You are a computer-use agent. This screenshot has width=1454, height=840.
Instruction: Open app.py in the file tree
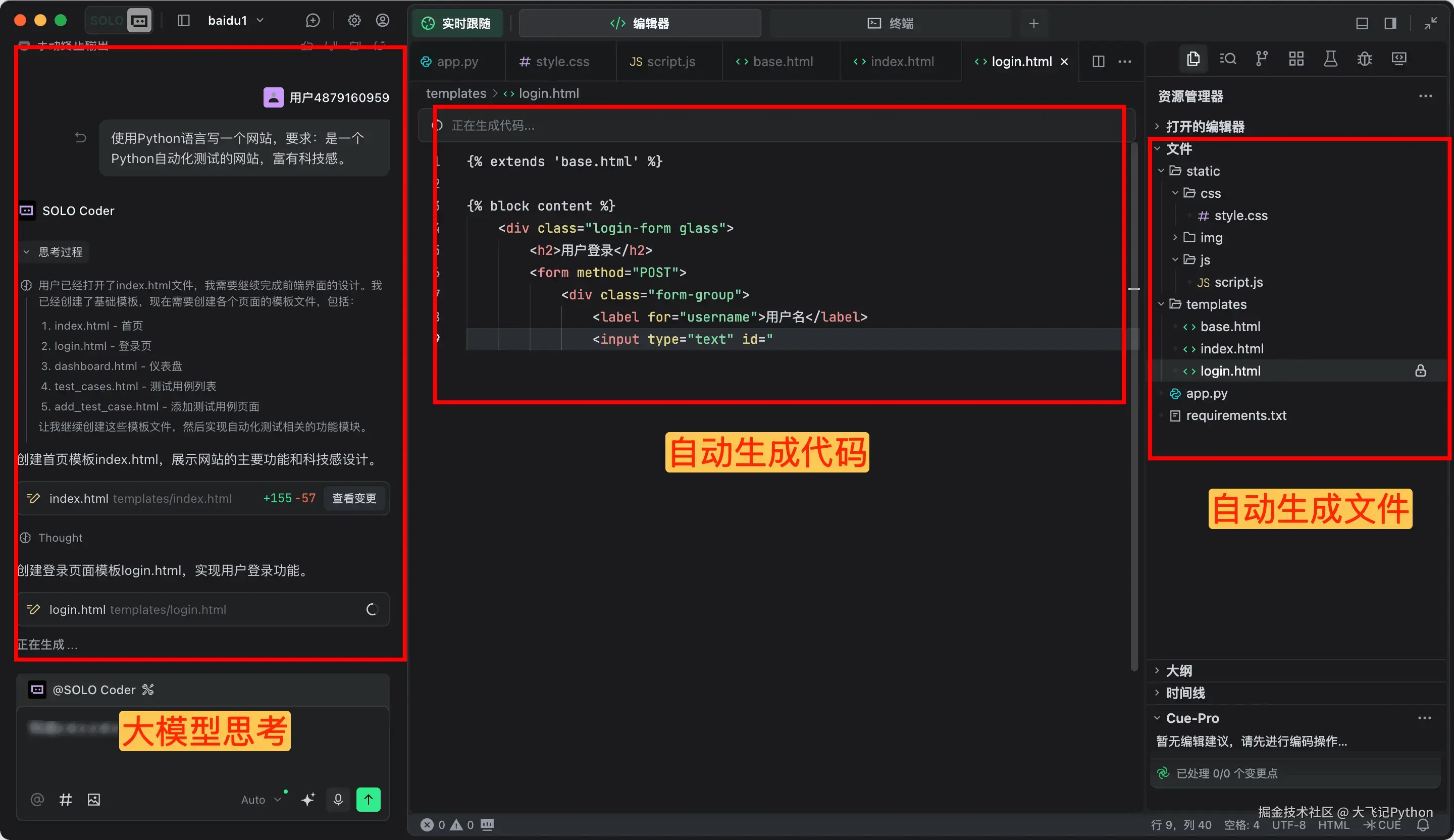[1207, 393]
